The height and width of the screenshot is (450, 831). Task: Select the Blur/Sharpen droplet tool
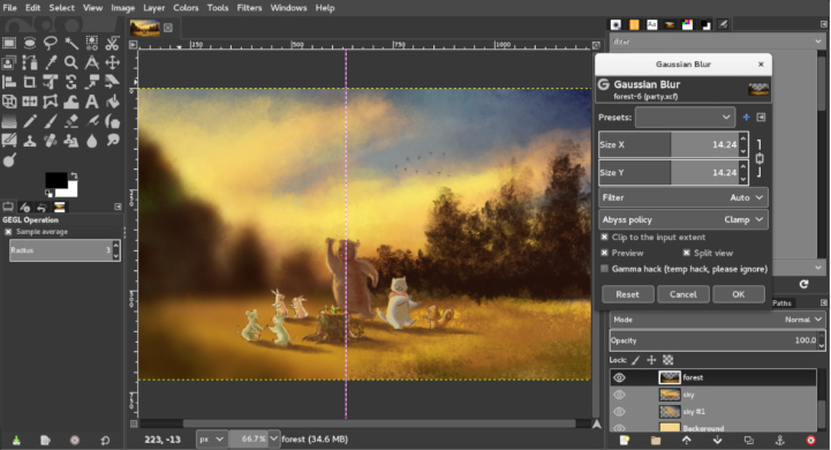click(92, 141)
